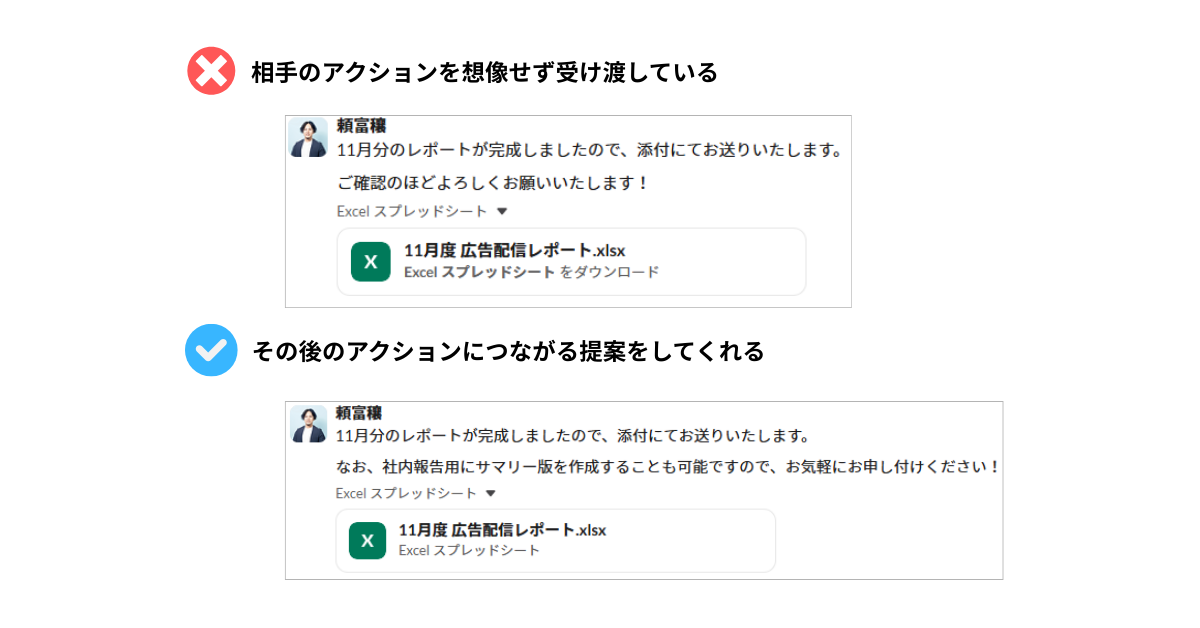
Task: Click the Excel スプレッドシート subtitle in the second attachment card
Action: [469, 550]
